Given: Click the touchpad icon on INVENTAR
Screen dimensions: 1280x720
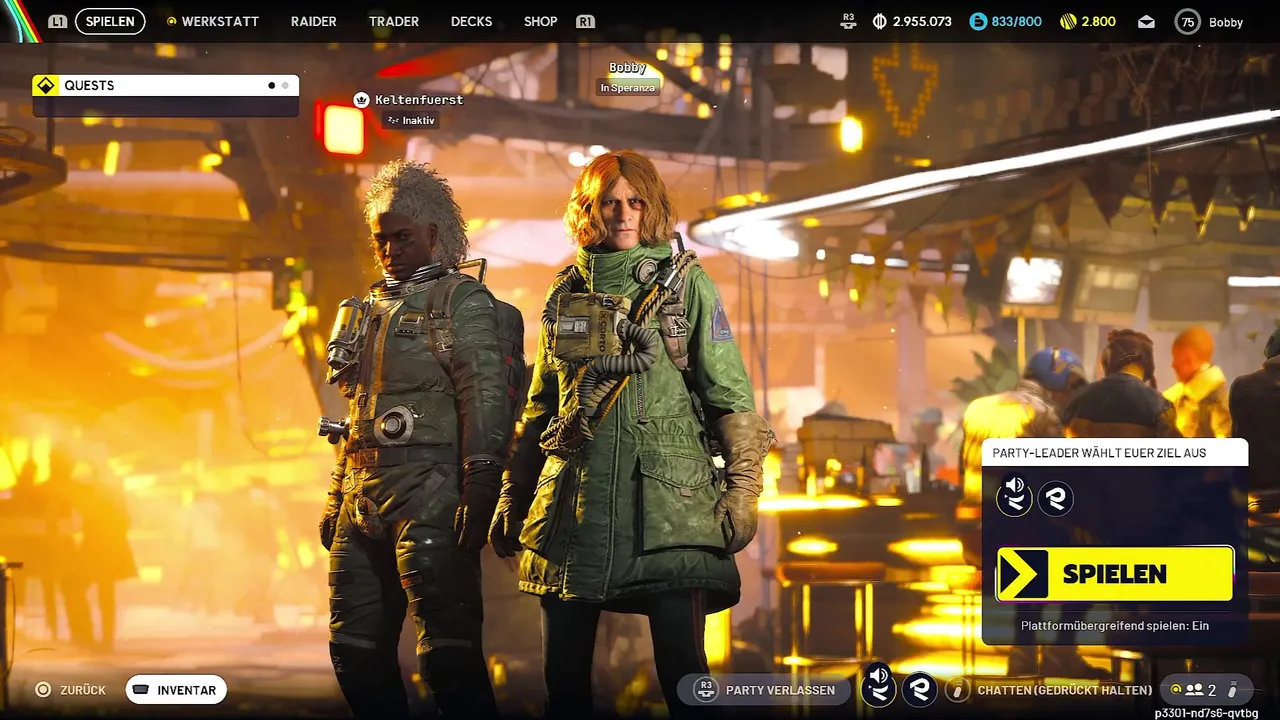Looking at the screenshot, I should (x=141, y=690).
